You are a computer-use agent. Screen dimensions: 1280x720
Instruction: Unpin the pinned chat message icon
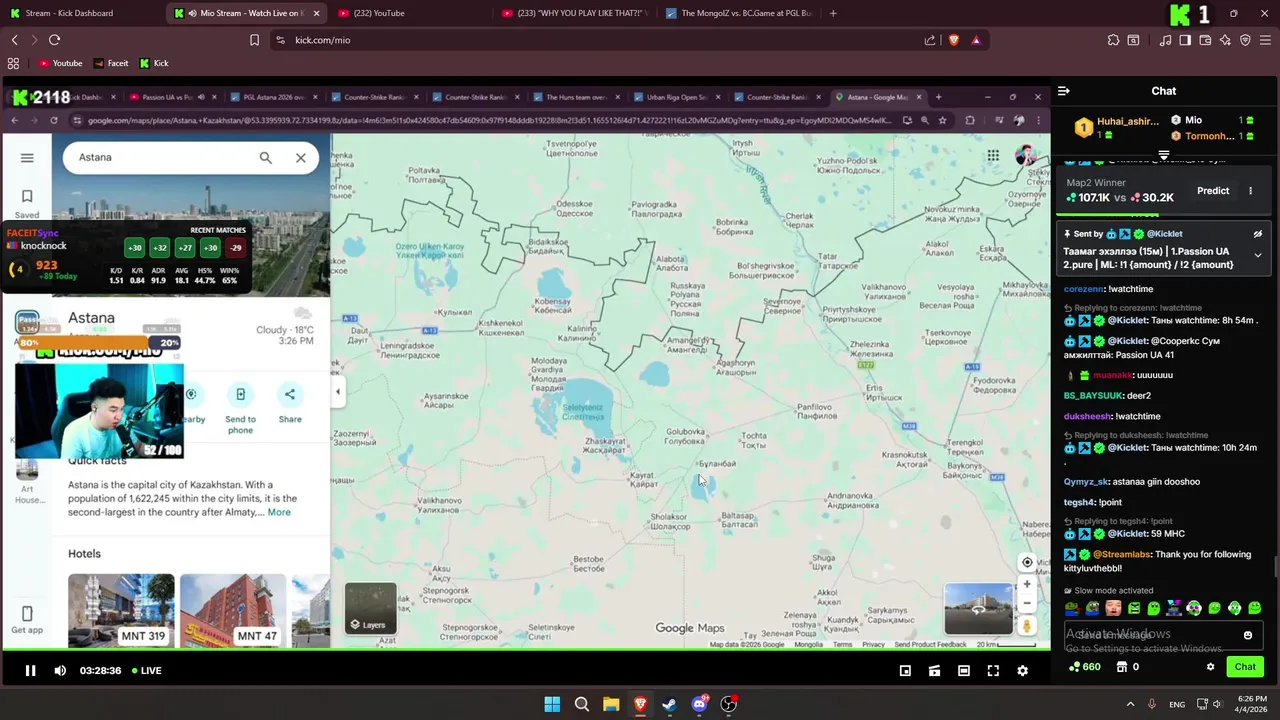(x=1258, y=234)
